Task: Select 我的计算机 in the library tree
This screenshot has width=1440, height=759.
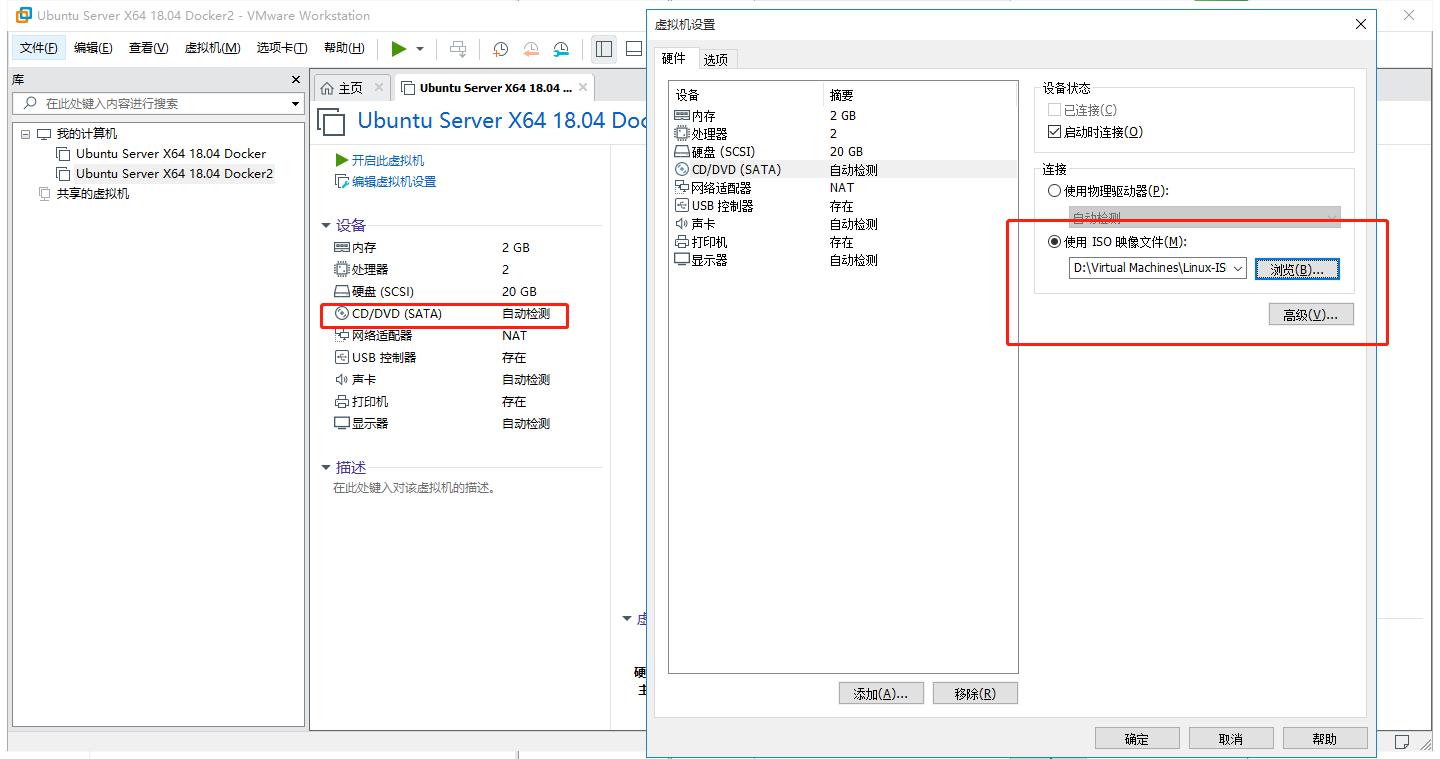Action: pos(87,134)
